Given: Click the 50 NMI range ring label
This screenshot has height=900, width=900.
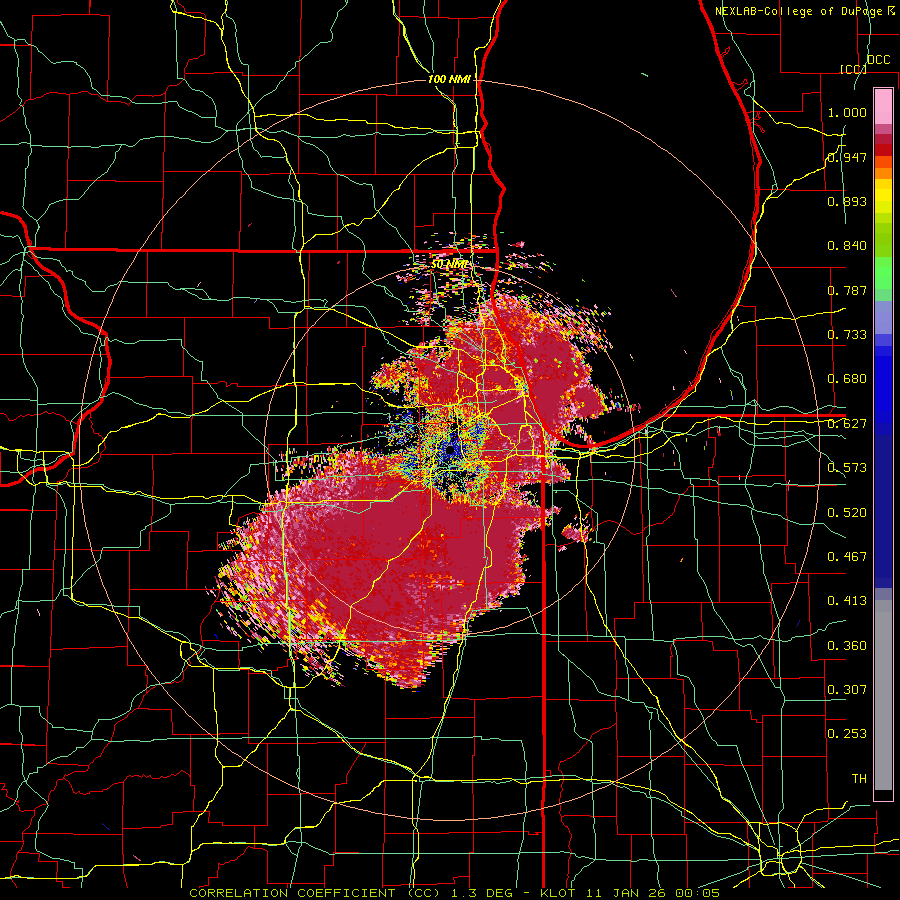Looking at the screenshot, I should (449, 264).
